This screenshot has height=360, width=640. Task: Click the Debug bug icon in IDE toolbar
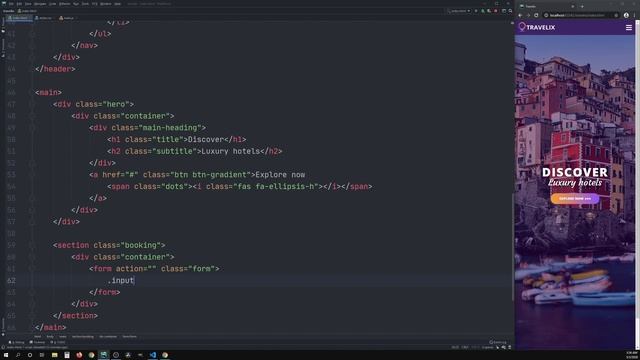(x=482, y=11)
